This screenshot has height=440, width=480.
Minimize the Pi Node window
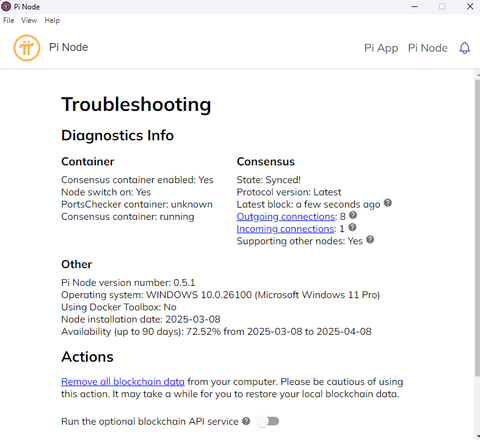(415, 6)
